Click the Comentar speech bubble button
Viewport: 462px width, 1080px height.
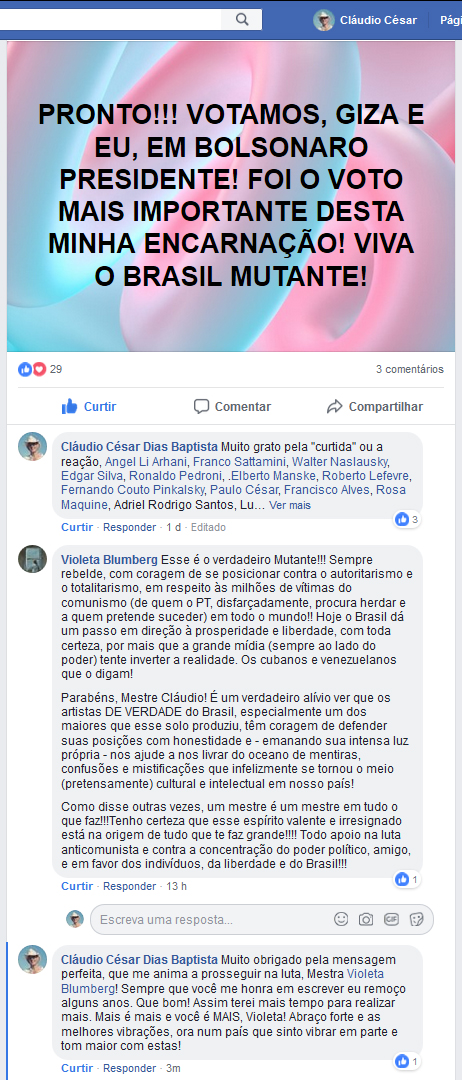(232, 406)
